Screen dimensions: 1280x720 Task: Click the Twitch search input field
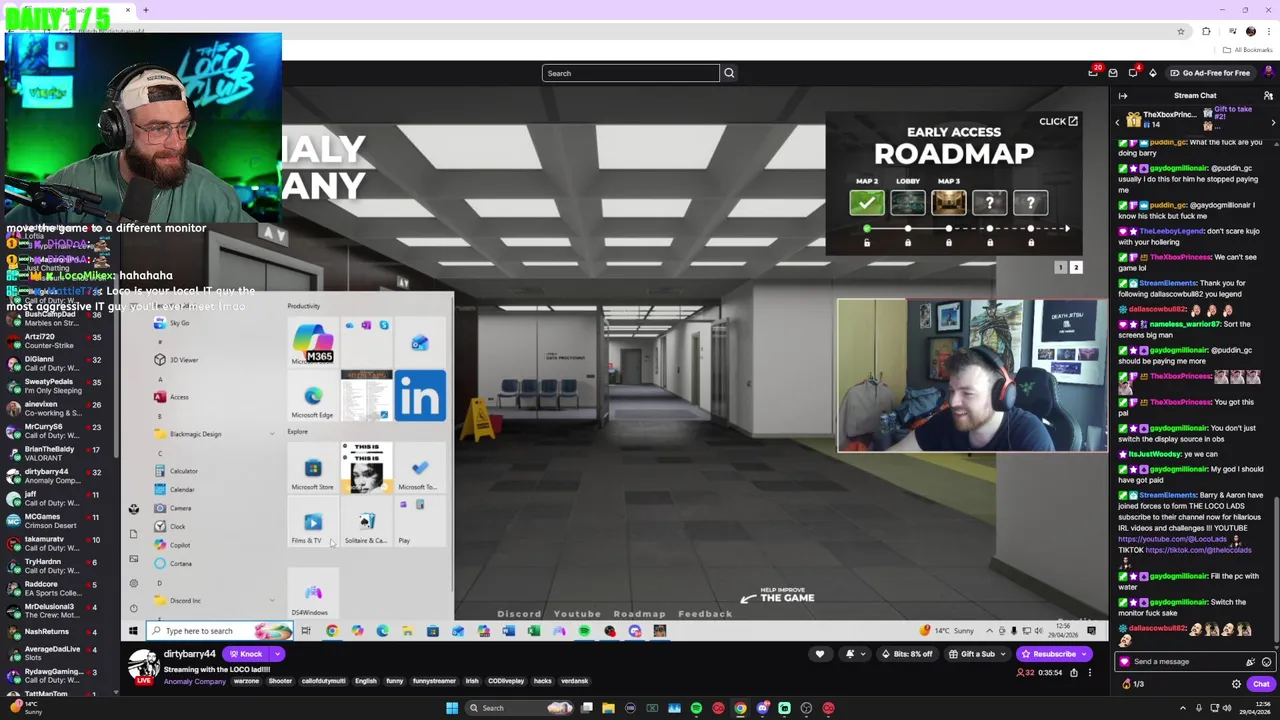[x=631, y=73]
